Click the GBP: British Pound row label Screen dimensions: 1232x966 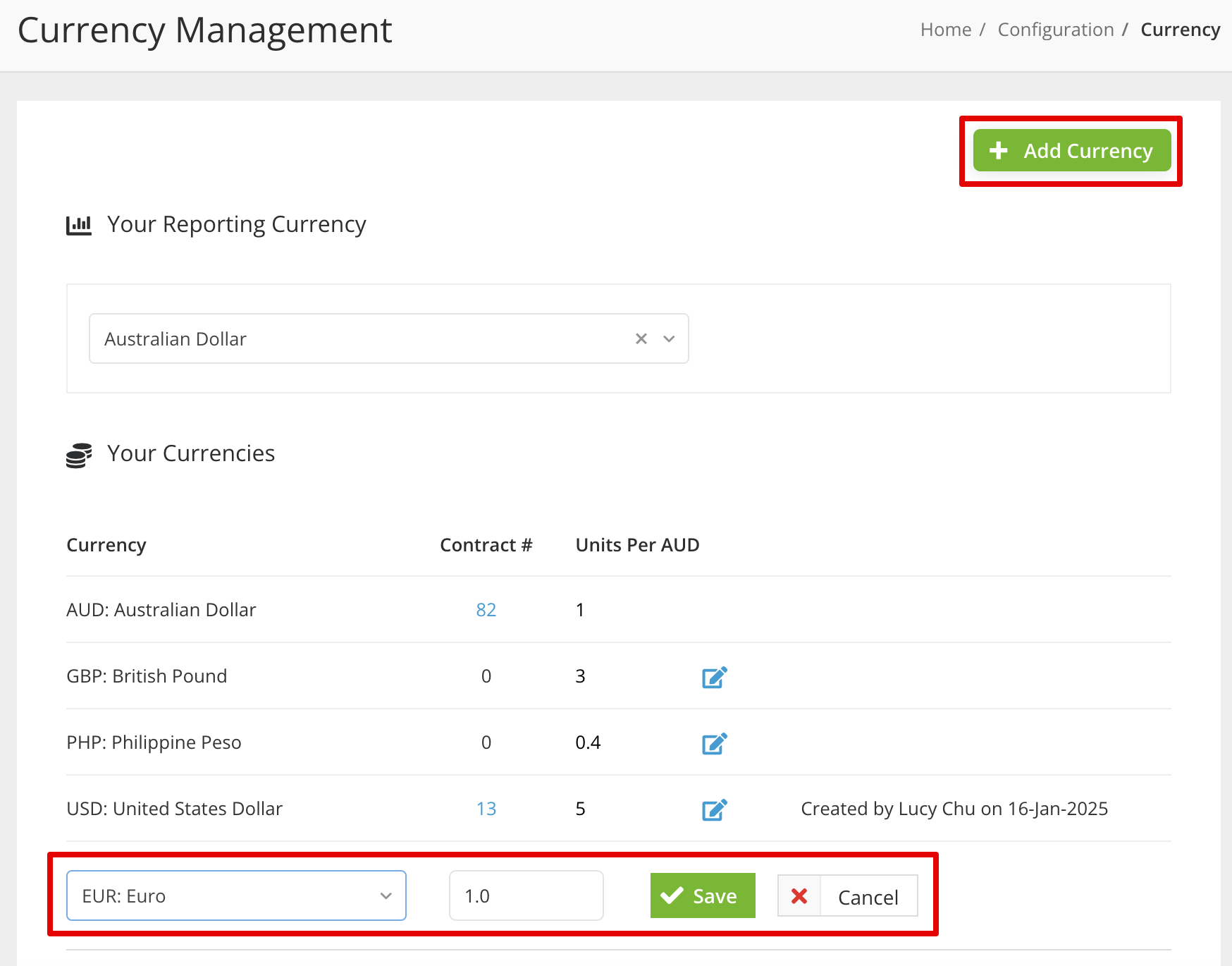(x=147, y=675)
